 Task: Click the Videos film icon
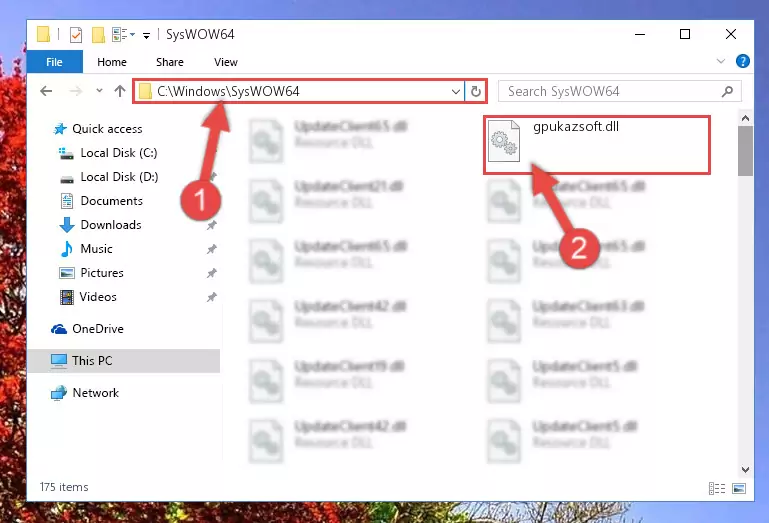click(67, 297)
